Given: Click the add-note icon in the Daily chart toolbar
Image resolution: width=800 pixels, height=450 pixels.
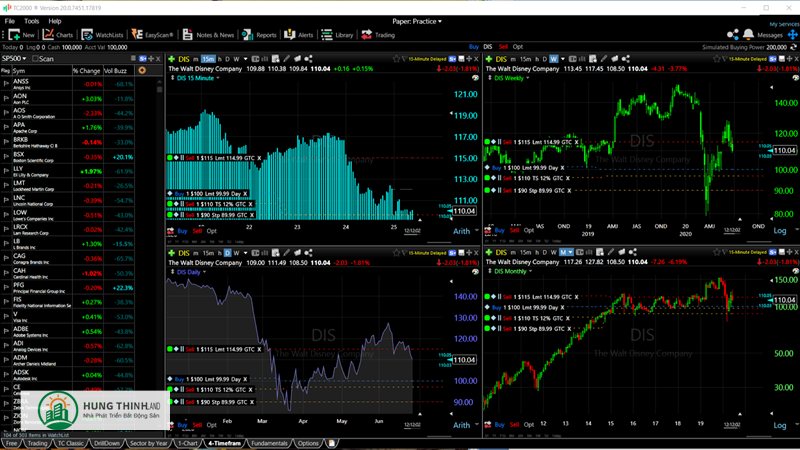Looking at the screenshot, I should tap(276, 253).
